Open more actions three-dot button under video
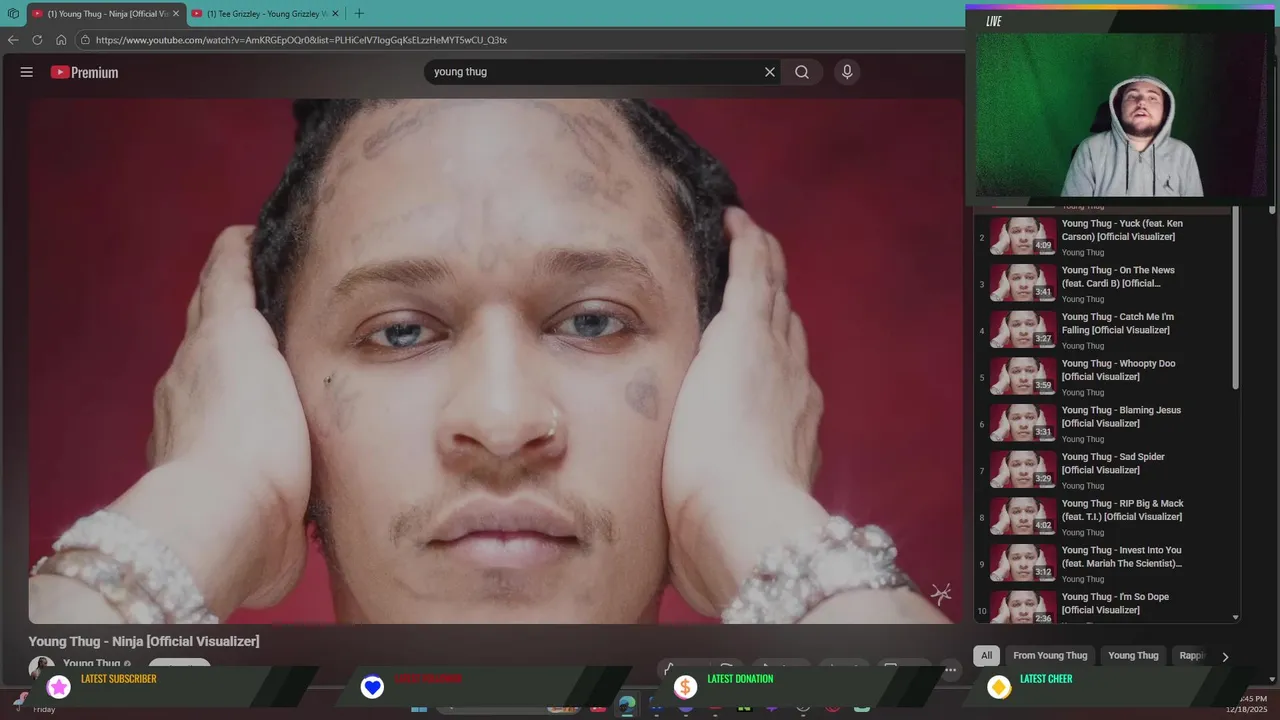This screenshot has width=1280, height=720. (950, 670)
